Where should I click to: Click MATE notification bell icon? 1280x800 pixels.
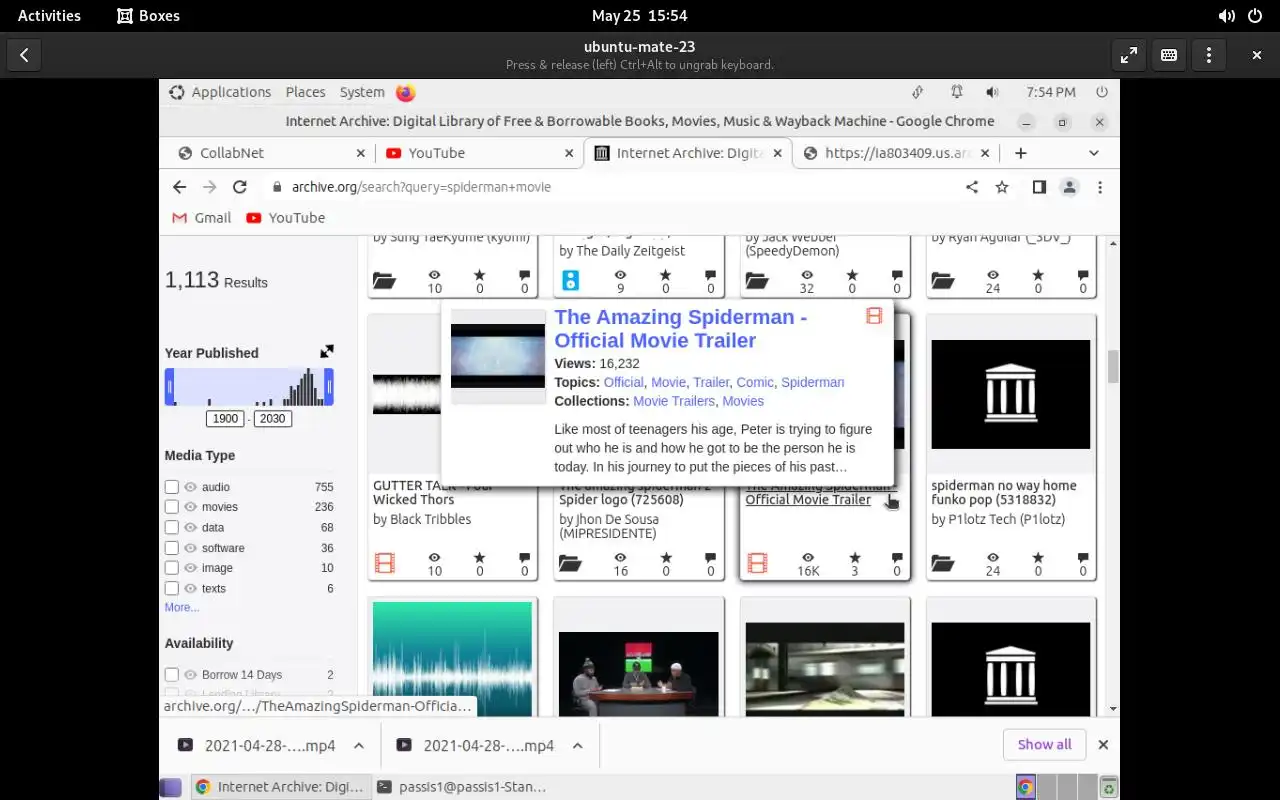click(x=957, y=92)
